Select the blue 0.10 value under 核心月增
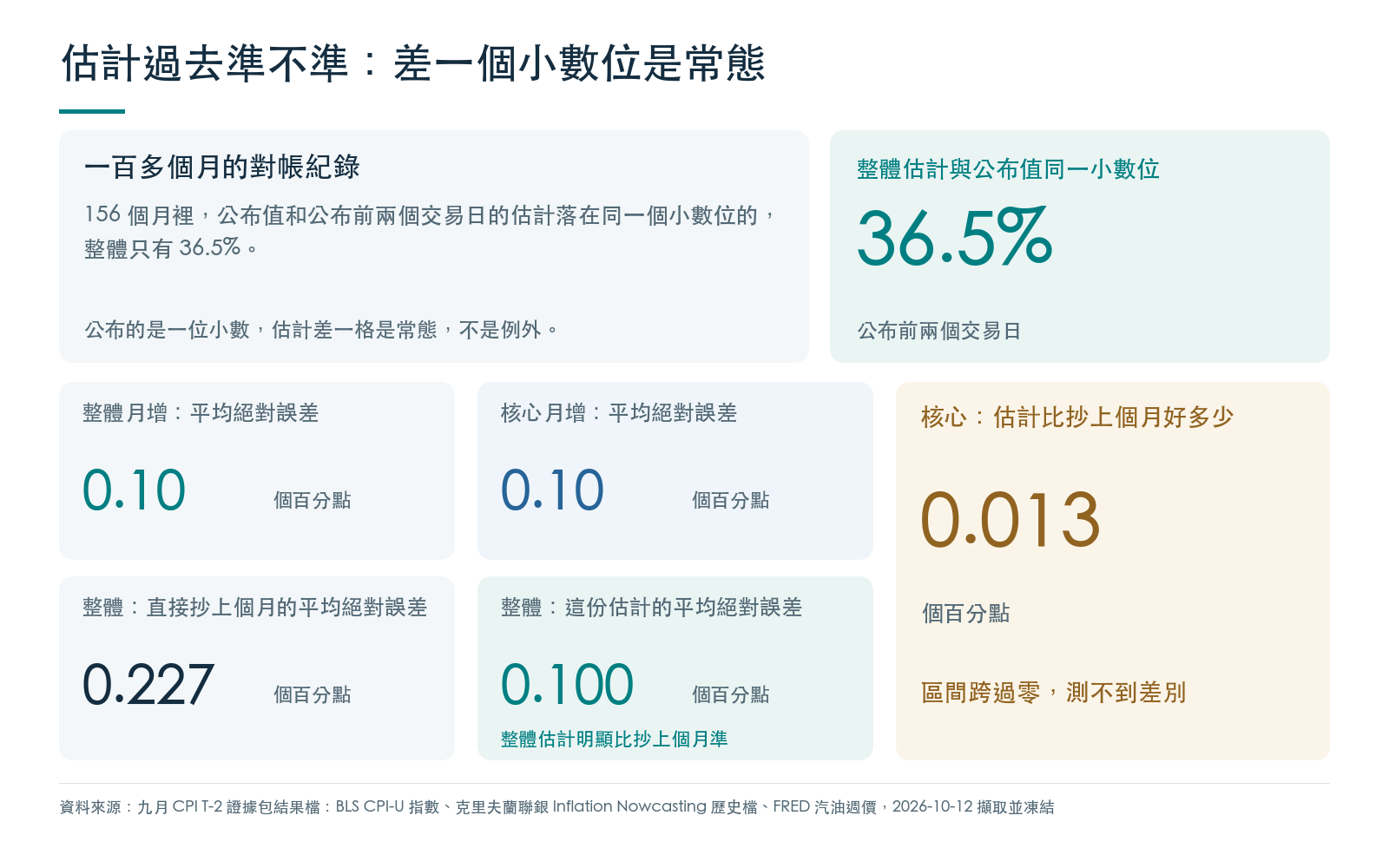This screenshot has width=1389, height=868. tap(553, 490)
